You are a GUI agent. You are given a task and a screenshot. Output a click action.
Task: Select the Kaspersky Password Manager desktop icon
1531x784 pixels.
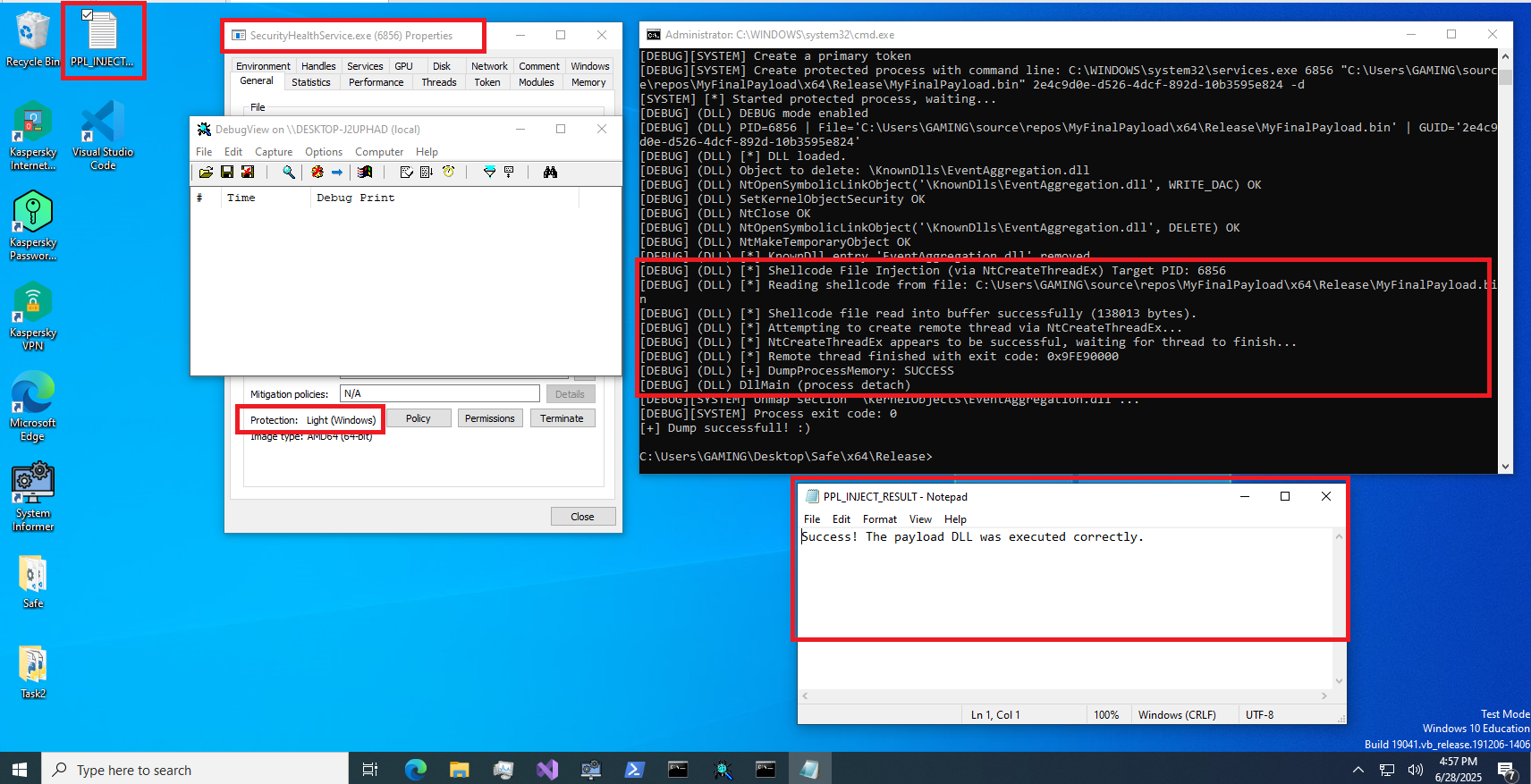(x=33, y=226)
